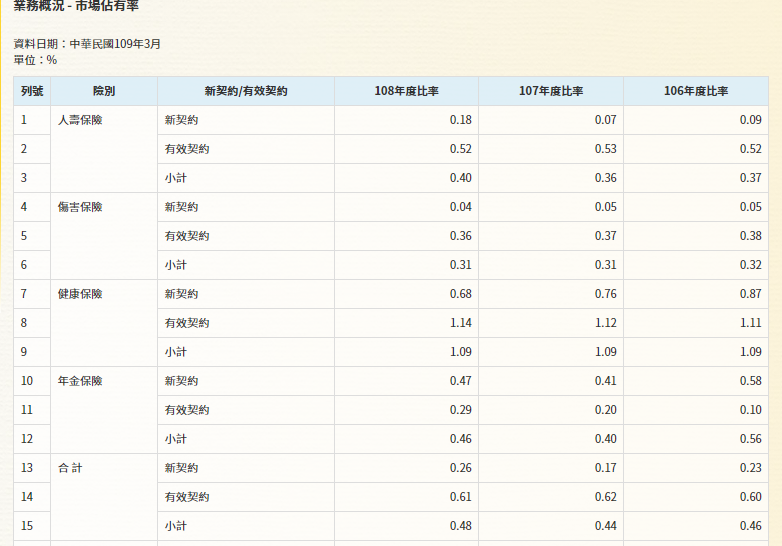782x546 pixels.
Task: Click 有效契約 in row 14
Action: (x=187, y=497)
